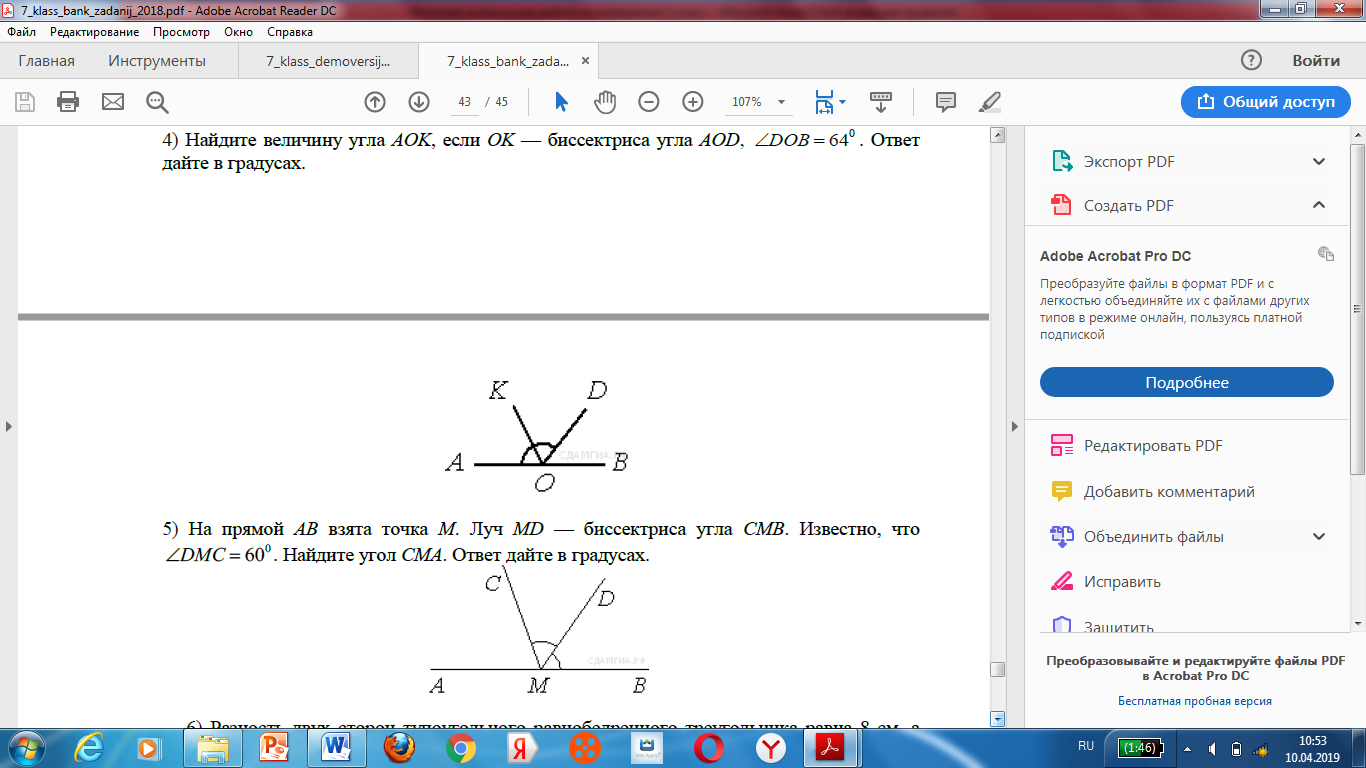Viewport: 1366px width, 768px height.
Task: Expand the left navigation pane arrow
Action: tap(9, 426)
